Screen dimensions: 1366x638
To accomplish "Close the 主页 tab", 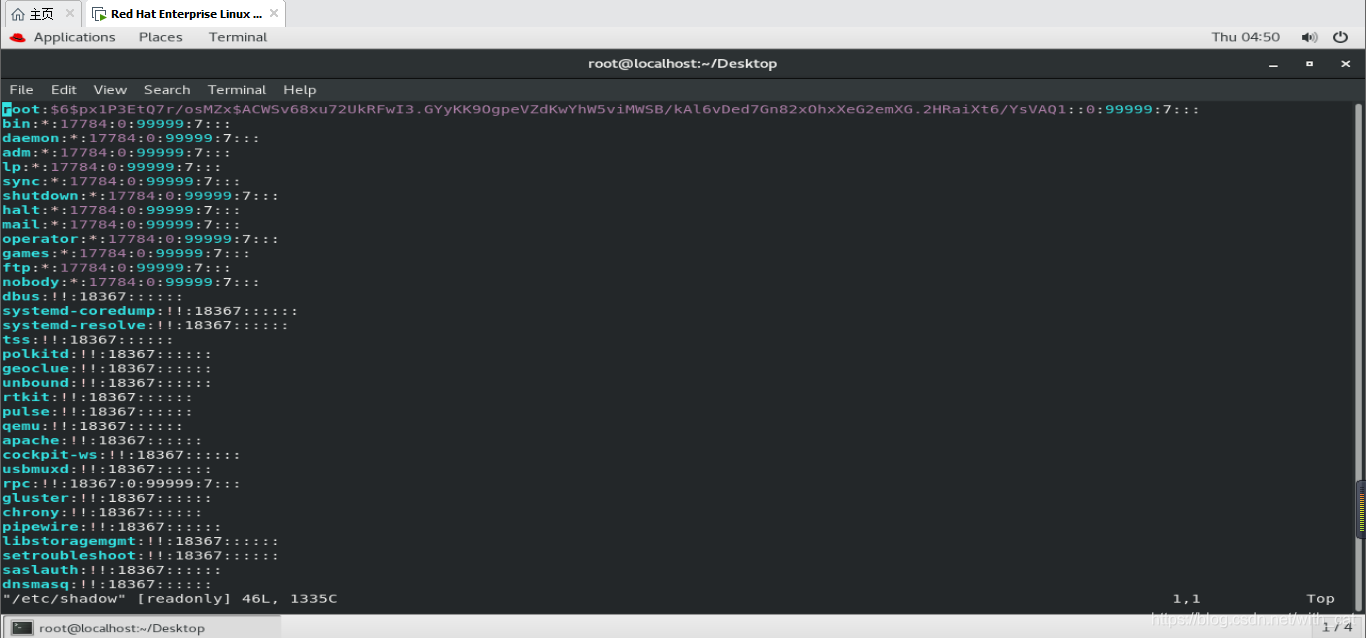I will (x=69, y=14).
